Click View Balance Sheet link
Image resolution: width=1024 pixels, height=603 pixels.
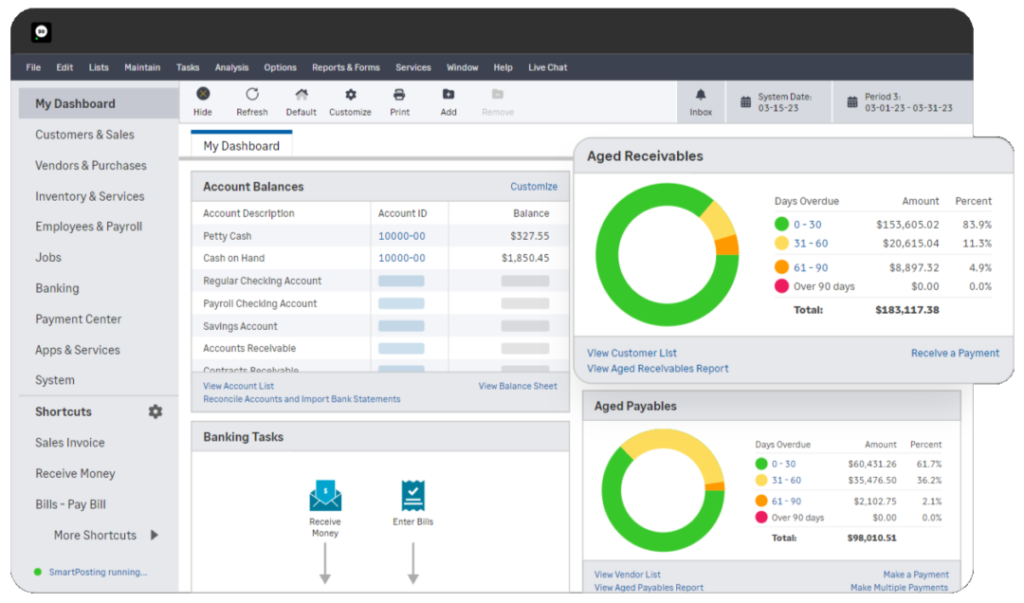(518, 386)
